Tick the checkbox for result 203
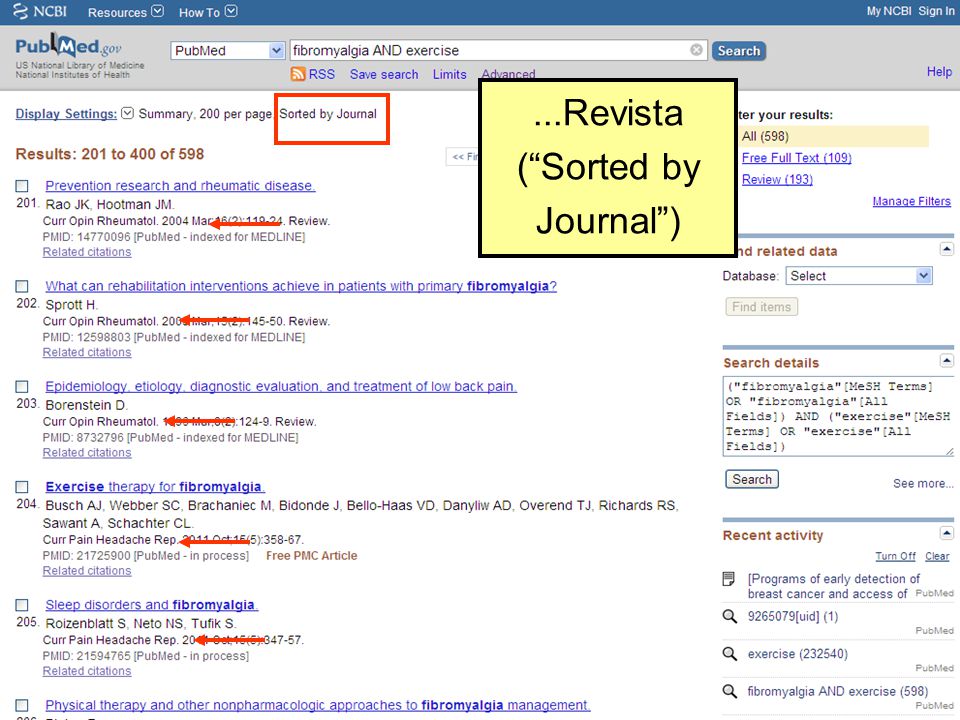Image resolution: width=960 pixels, height=720 pixels. click(x=22, y=386)
